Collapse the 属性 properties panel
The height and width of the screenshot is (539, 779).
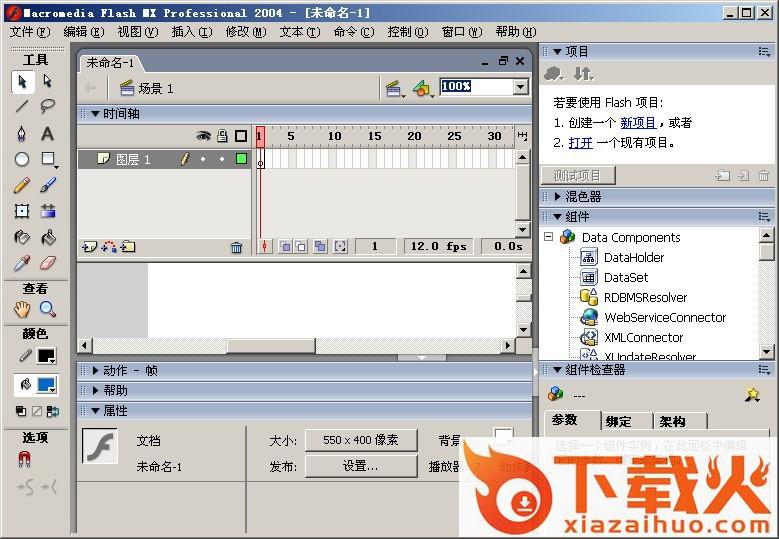tap(96, 411)
